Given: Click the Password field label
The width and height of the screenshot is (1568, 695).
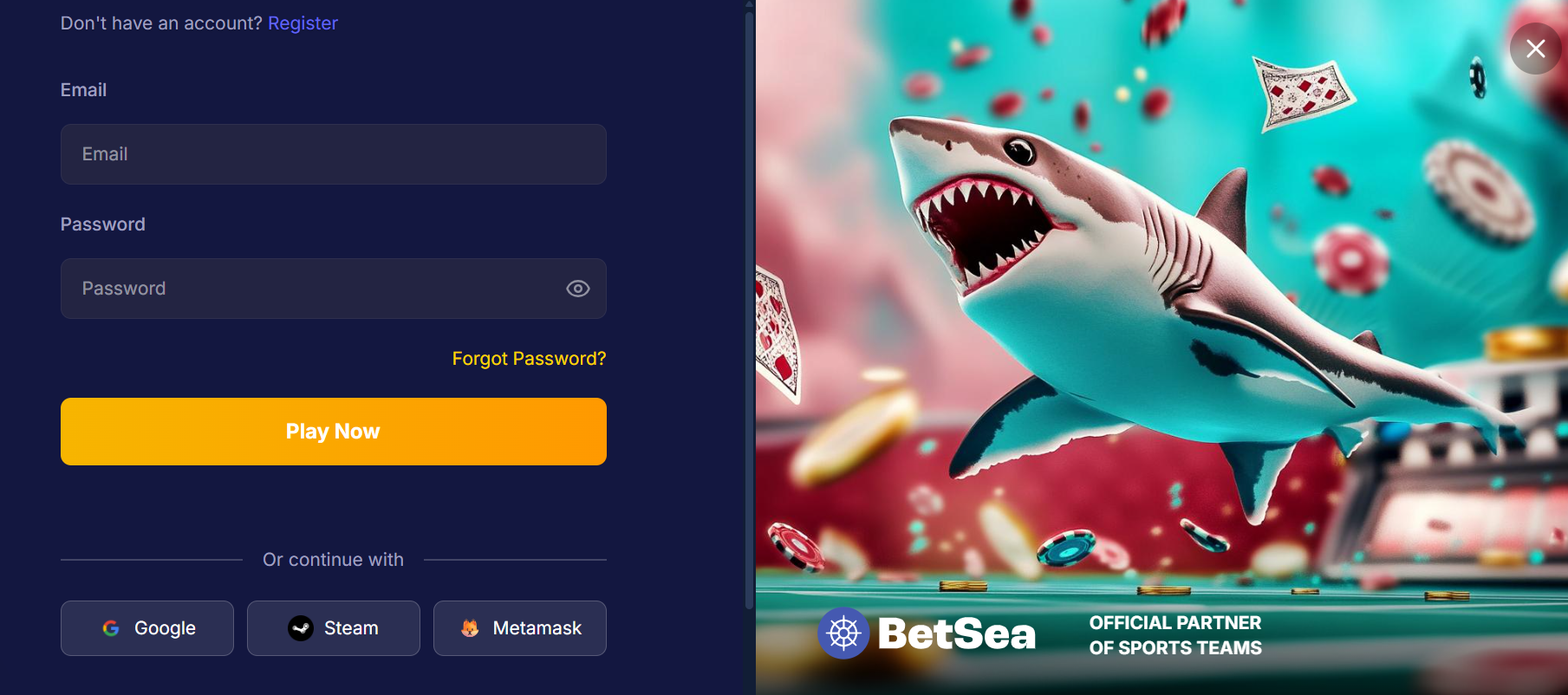Looking at the screenshot, I should coord(103,224).
